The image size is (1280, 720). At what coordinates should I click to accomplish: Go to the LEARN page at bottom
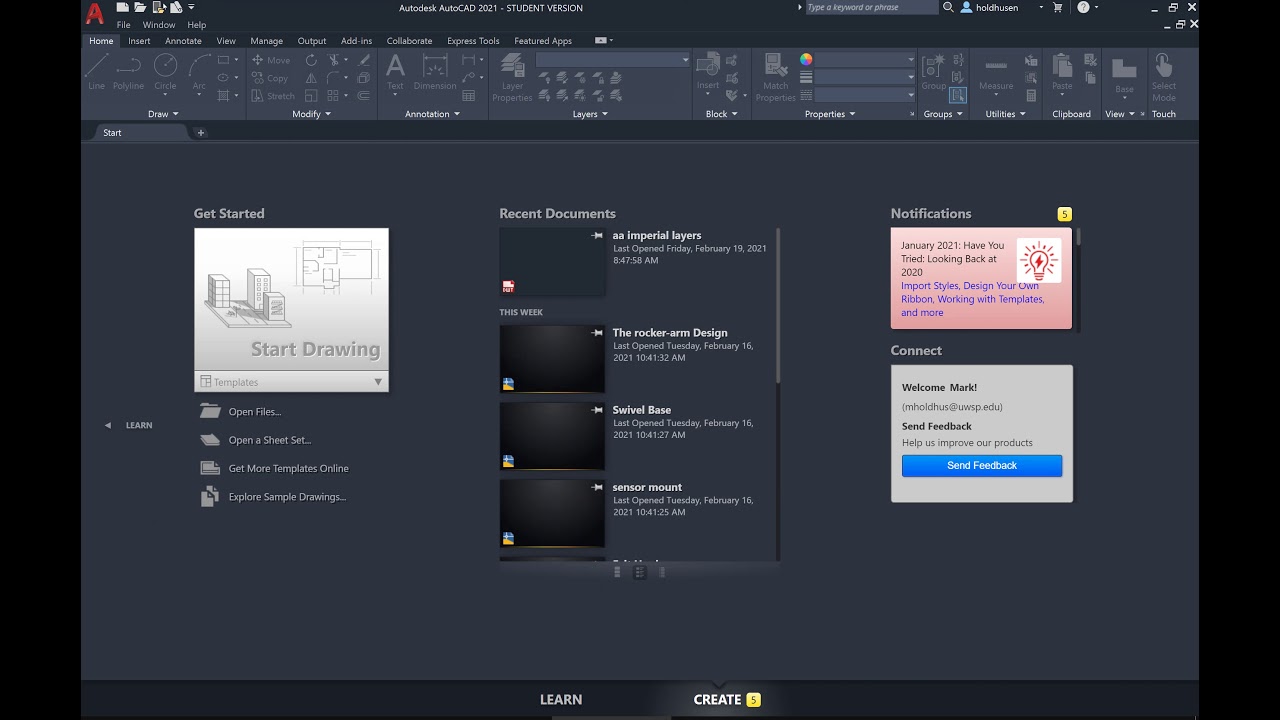[x=561, y=700]
